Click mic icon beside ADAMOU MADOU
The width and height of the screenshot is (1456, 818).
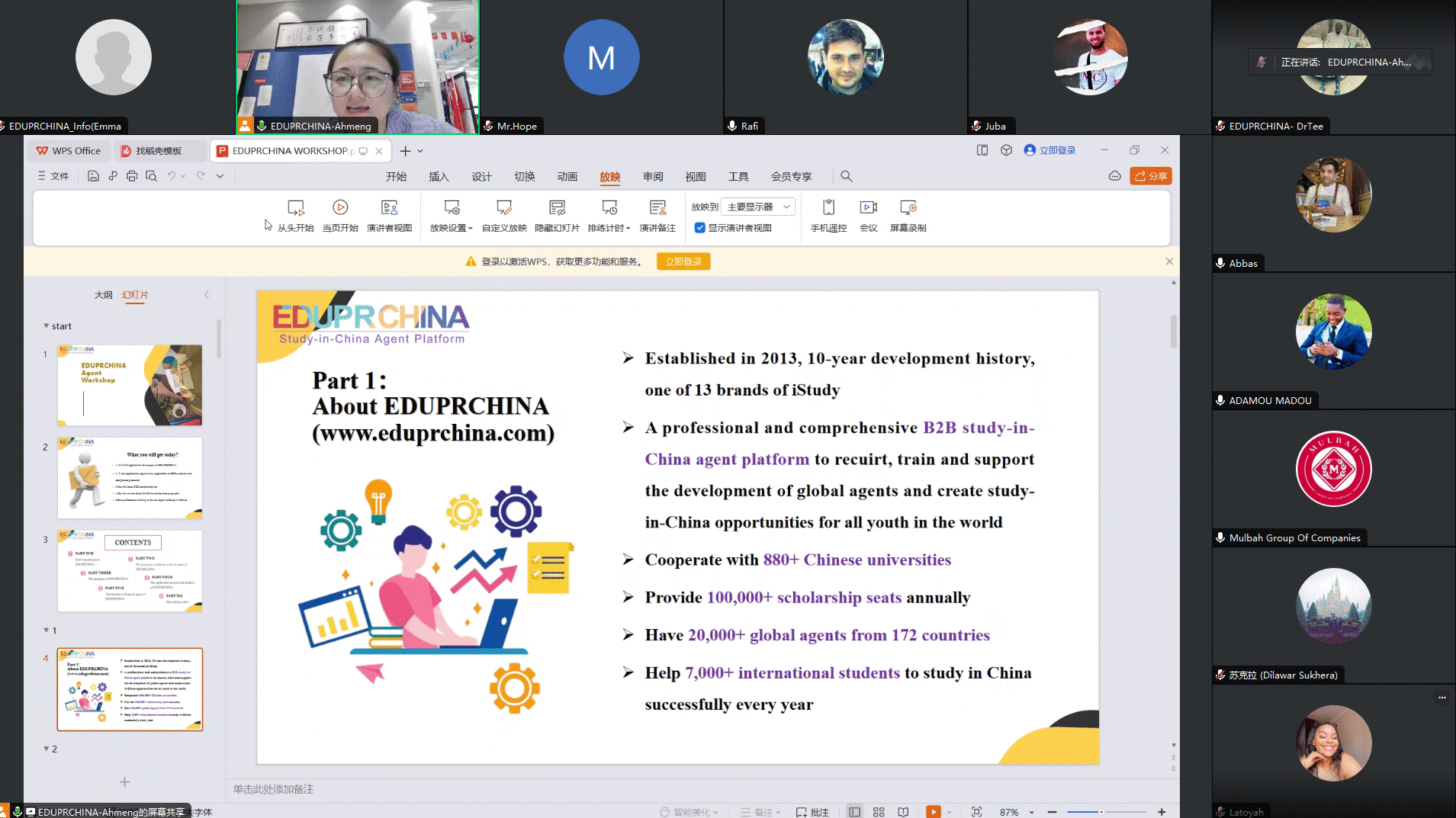coord(1220,400)
